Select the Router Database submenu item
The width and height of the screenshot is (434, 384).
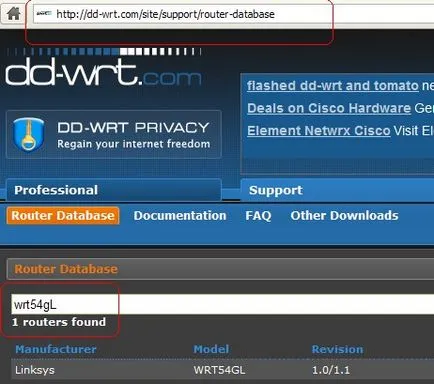(63, 216)
